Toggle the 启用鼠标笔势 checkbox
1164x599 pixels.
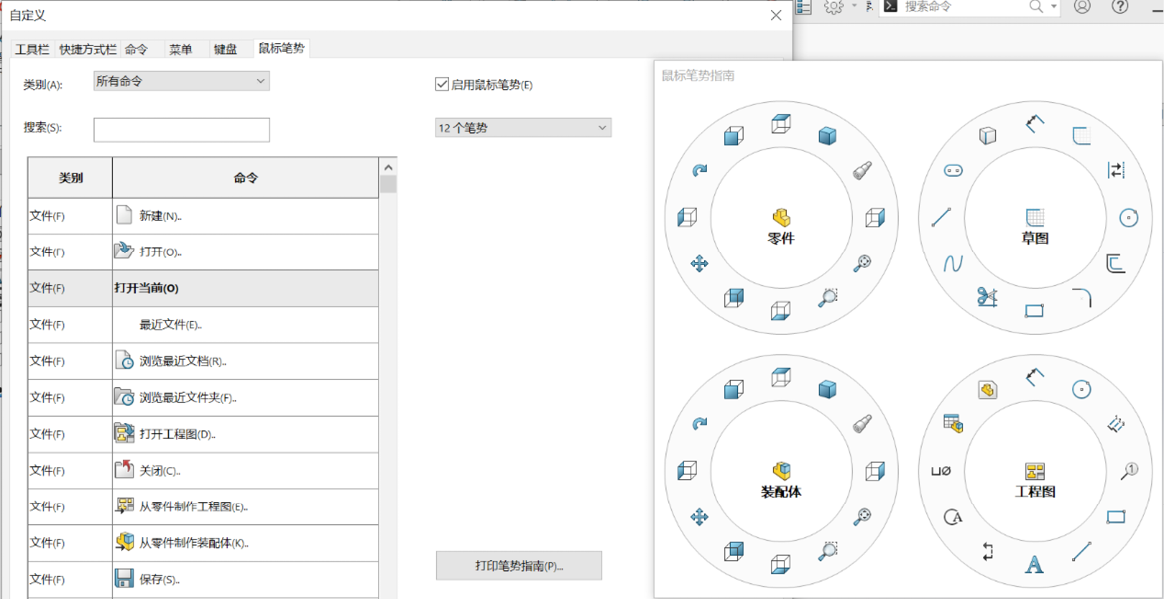click(x=442, y=85)
